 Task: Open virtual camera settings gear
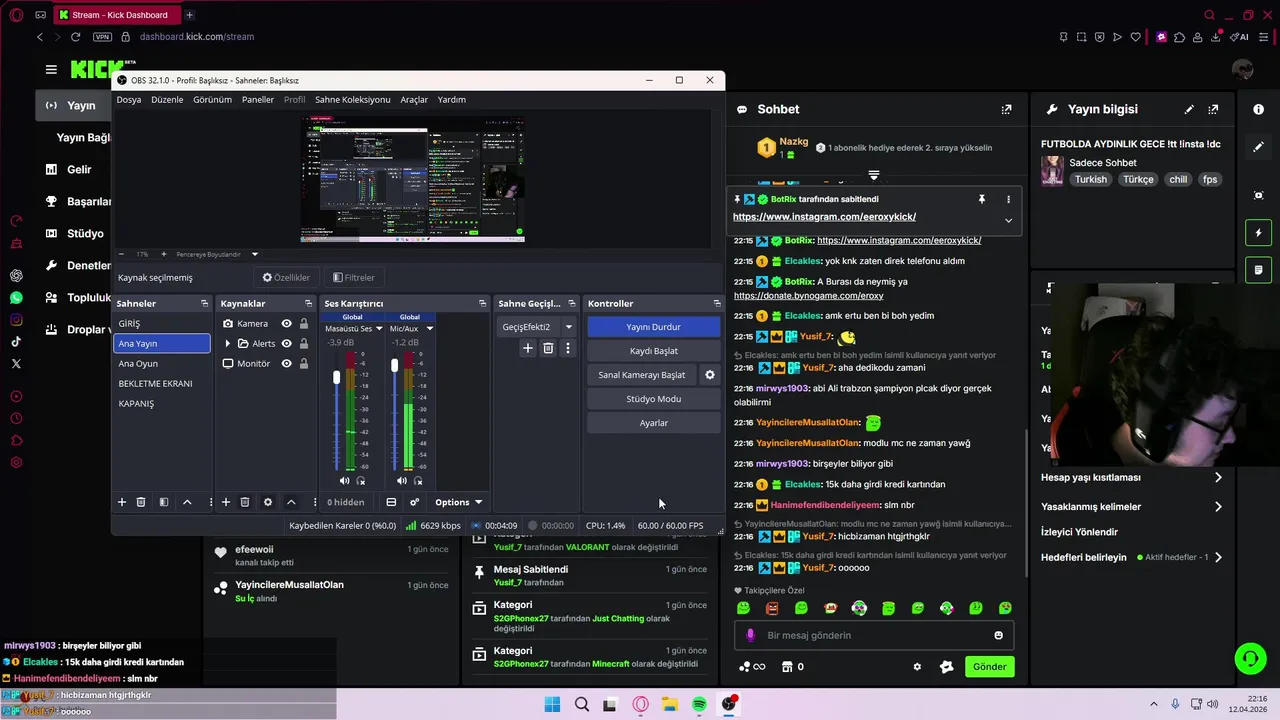[710, 375]
